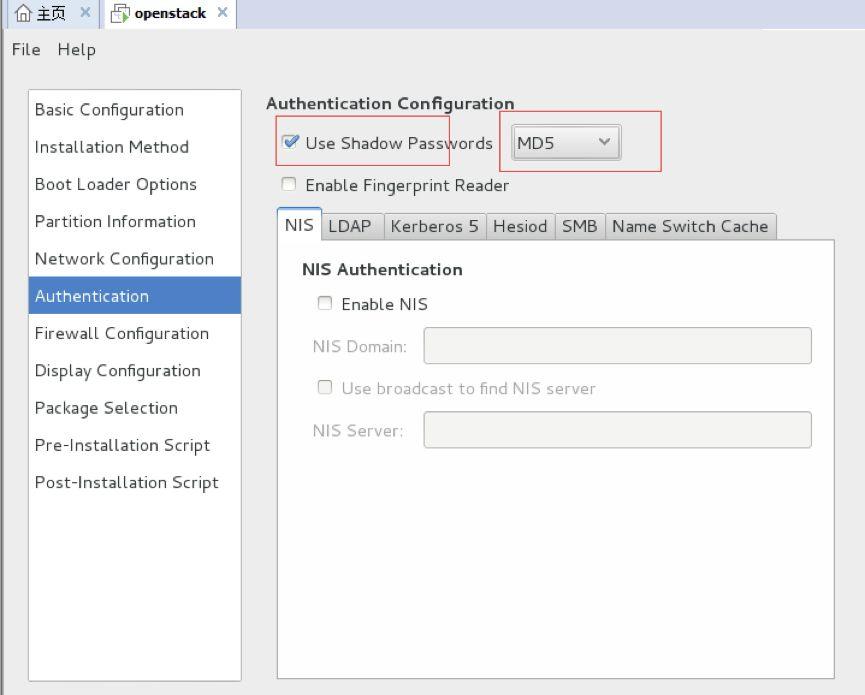The width and height of the screenshot is (865, 695).
Task: Open Post-Installation Script section
Action: pyautogui.click(x=126, y=482)
